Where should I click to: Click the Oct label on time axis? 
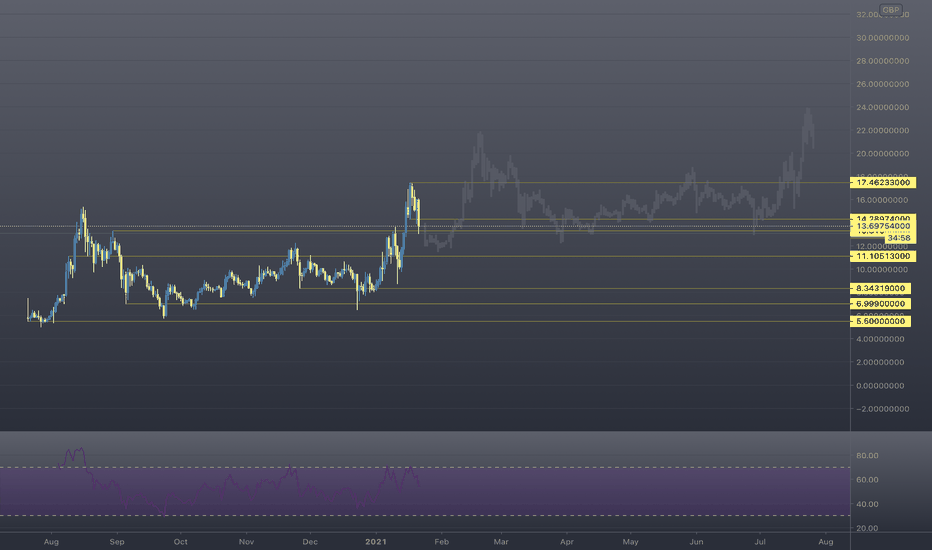click(x=181, y=542)
